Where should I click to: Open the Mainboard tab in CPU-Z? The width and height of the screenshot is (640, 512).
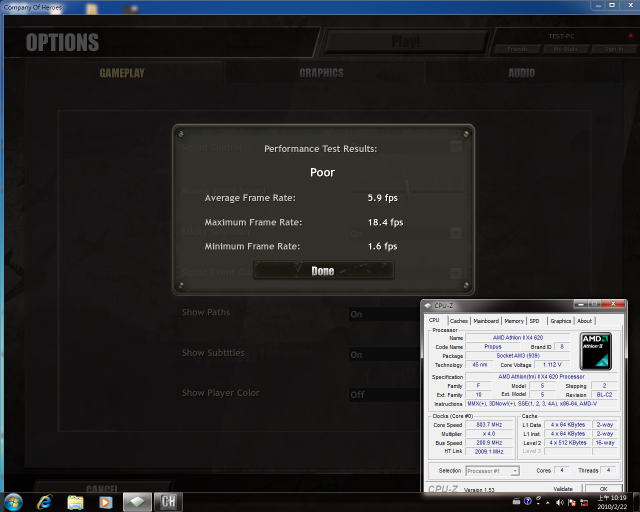pos(486,321)
